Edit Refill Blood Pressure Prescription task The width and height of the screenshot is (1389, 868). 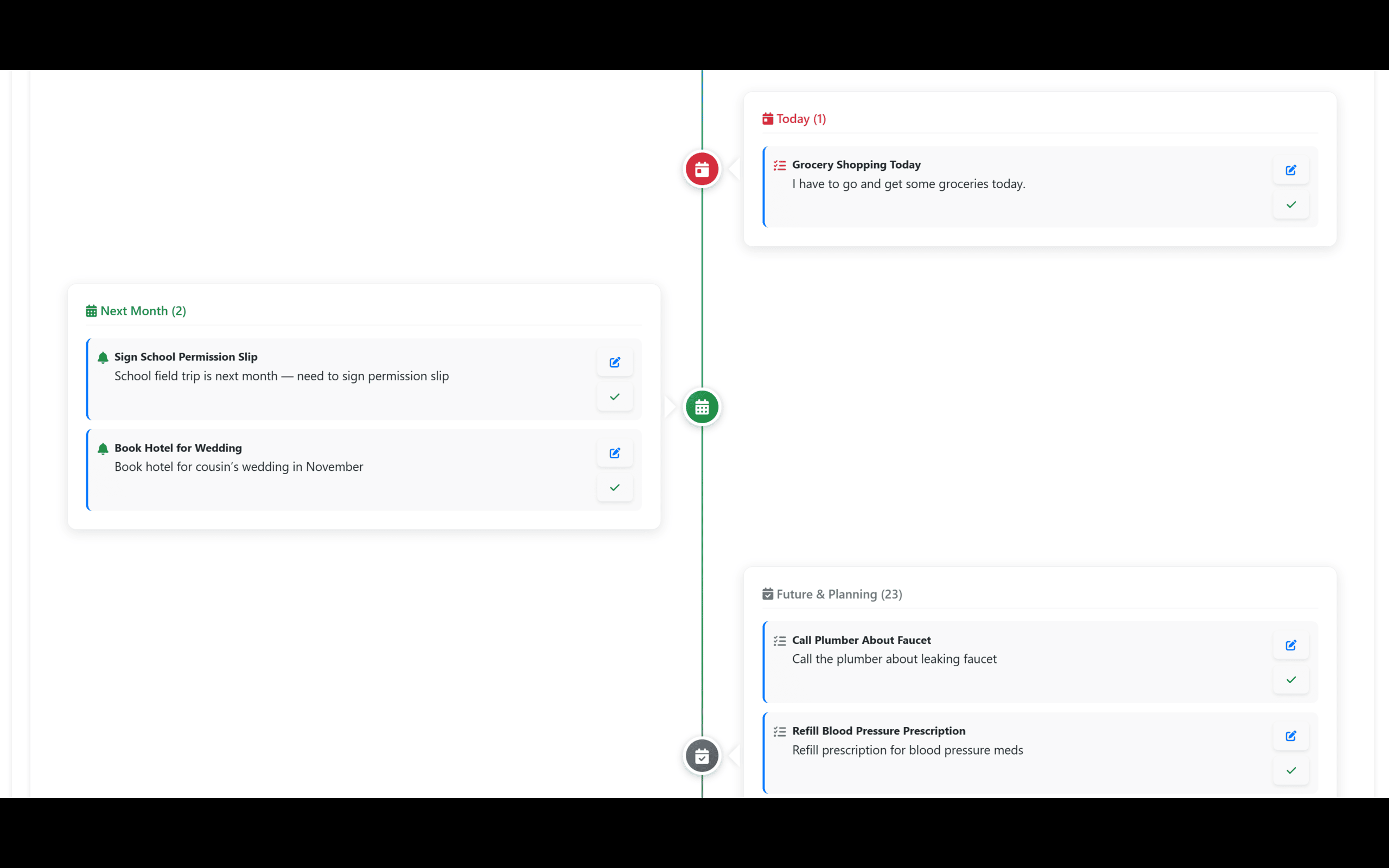coord(1290,736)
